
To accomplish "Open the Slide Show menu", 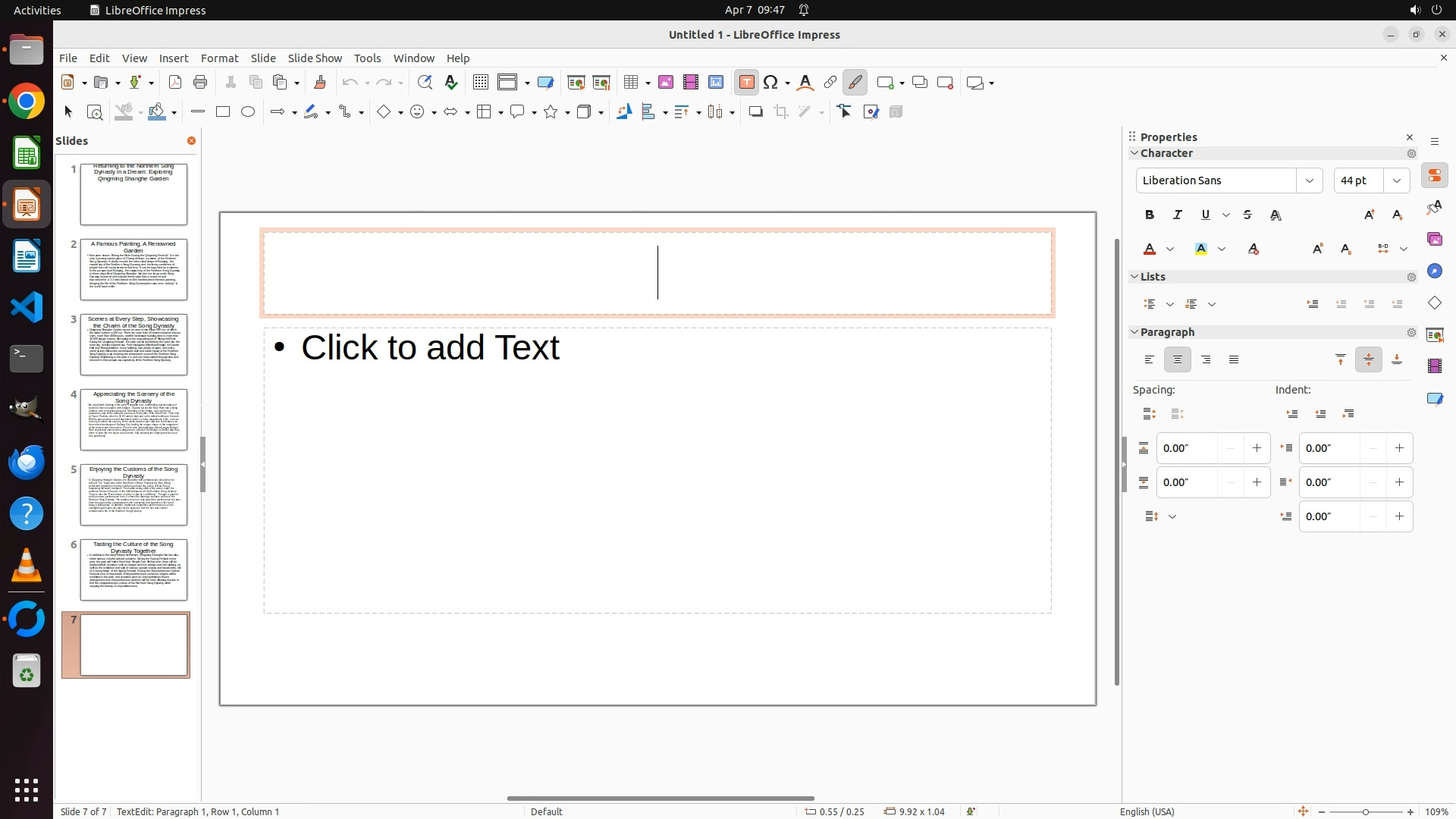I will tap(315, 58).
